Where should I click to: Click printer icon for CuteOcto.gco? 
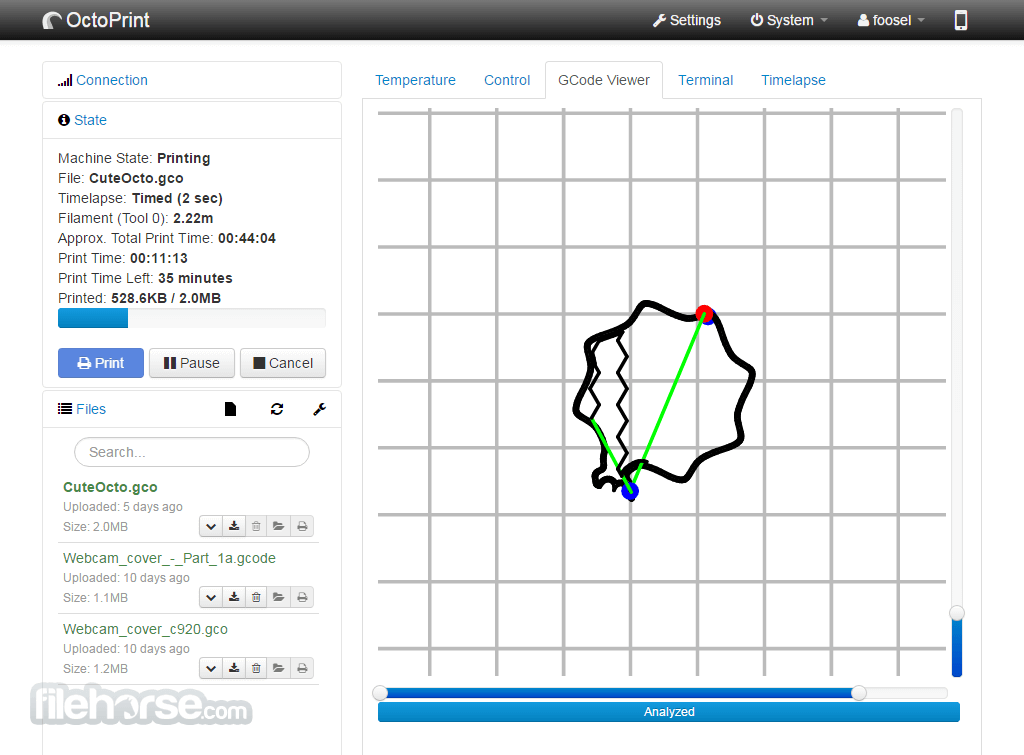pos(302,526)
